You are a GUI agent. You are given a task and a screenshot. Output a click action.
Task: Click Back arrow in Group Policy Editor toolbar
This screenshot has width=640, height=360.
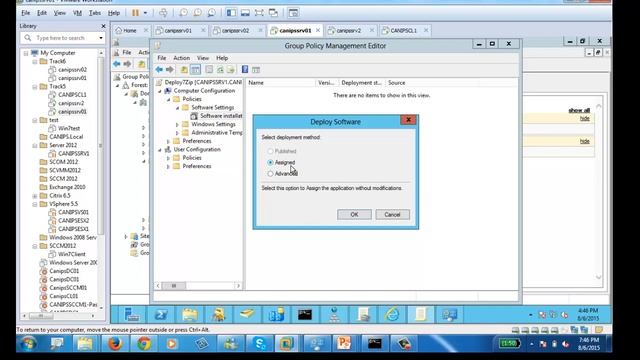point(159,70)
